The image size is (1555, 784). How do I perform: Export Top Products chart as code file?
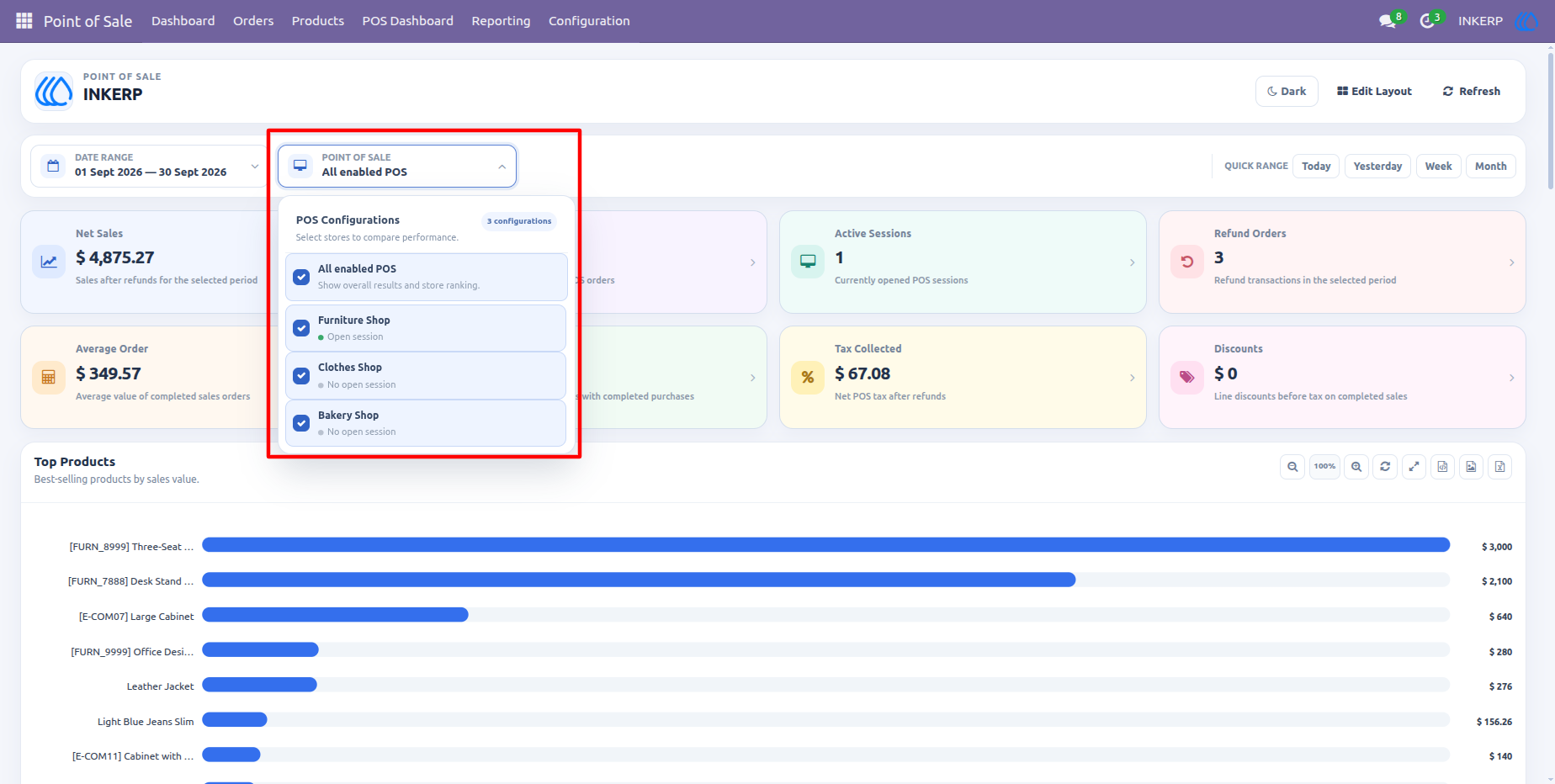1442,467
